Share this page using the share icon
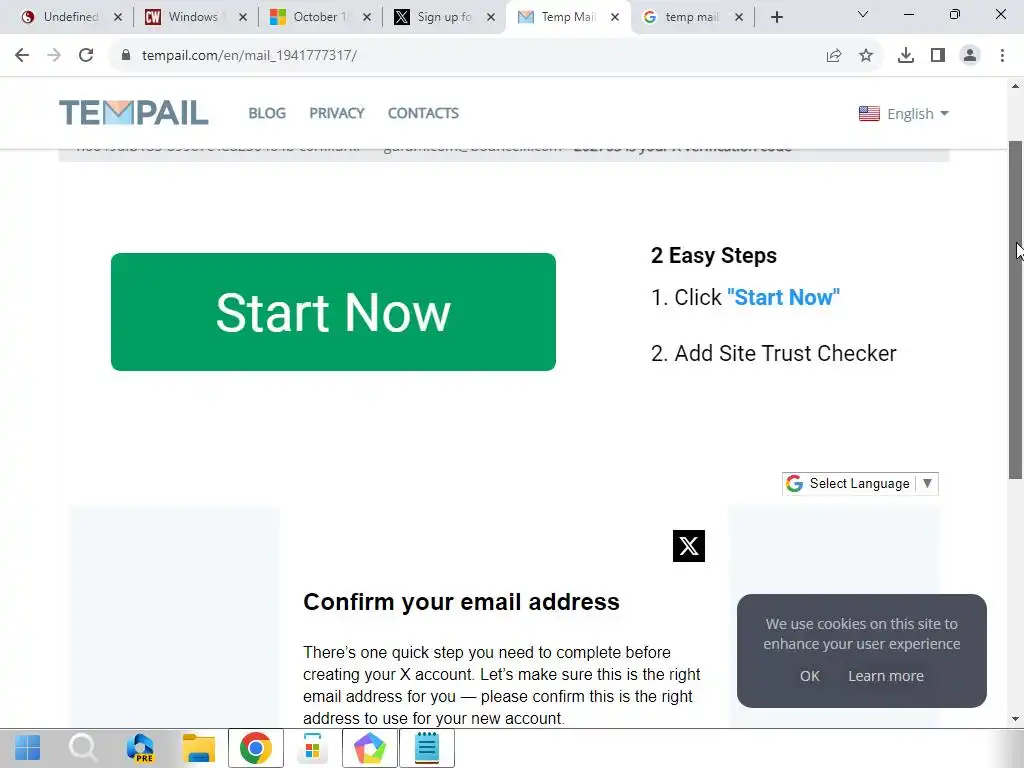The image size is (1024, 768). [834, 56]
